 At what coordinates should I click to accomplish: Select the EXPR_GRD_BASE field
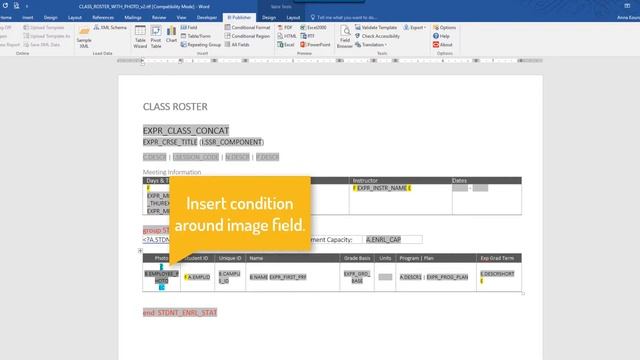[357, 277]
